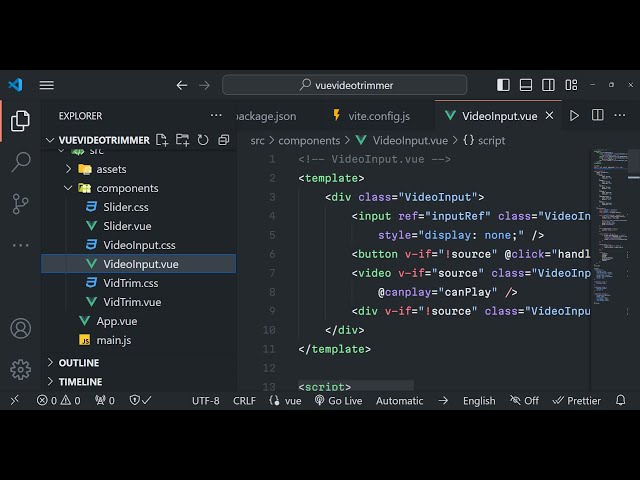Toggle the bottom panel layout button
Screen dimensions: 640x480
(527, 85)
